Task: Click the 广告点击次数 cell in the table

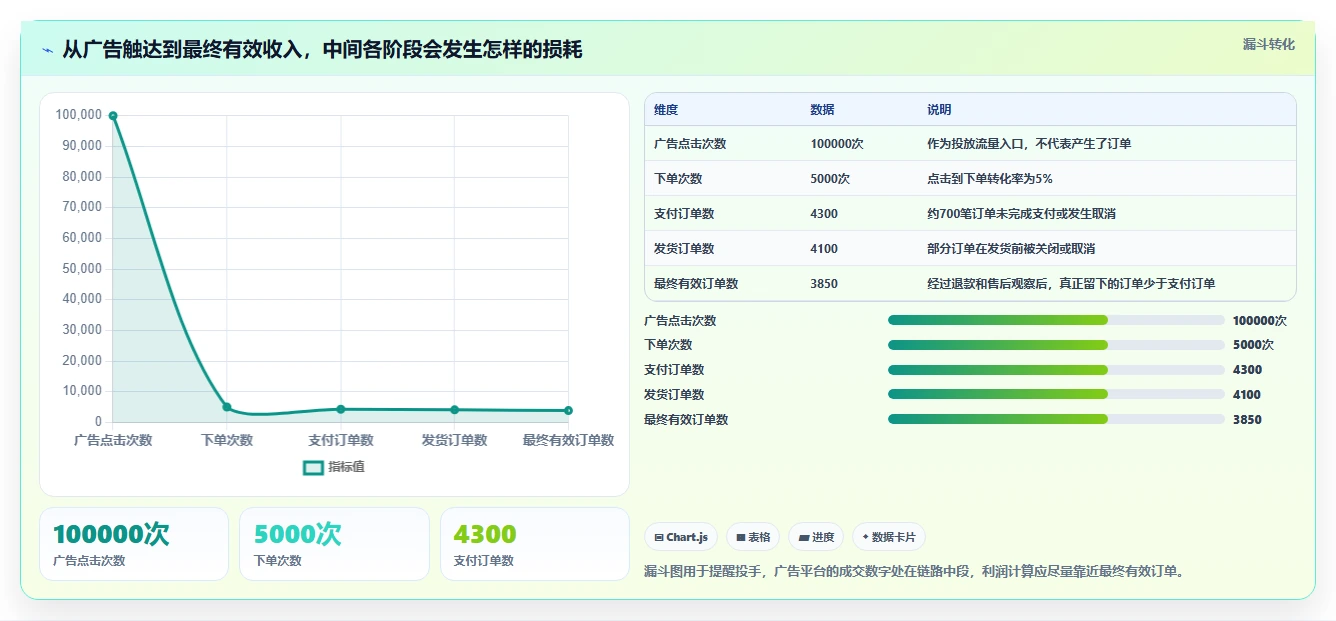Action: (690, 144)
